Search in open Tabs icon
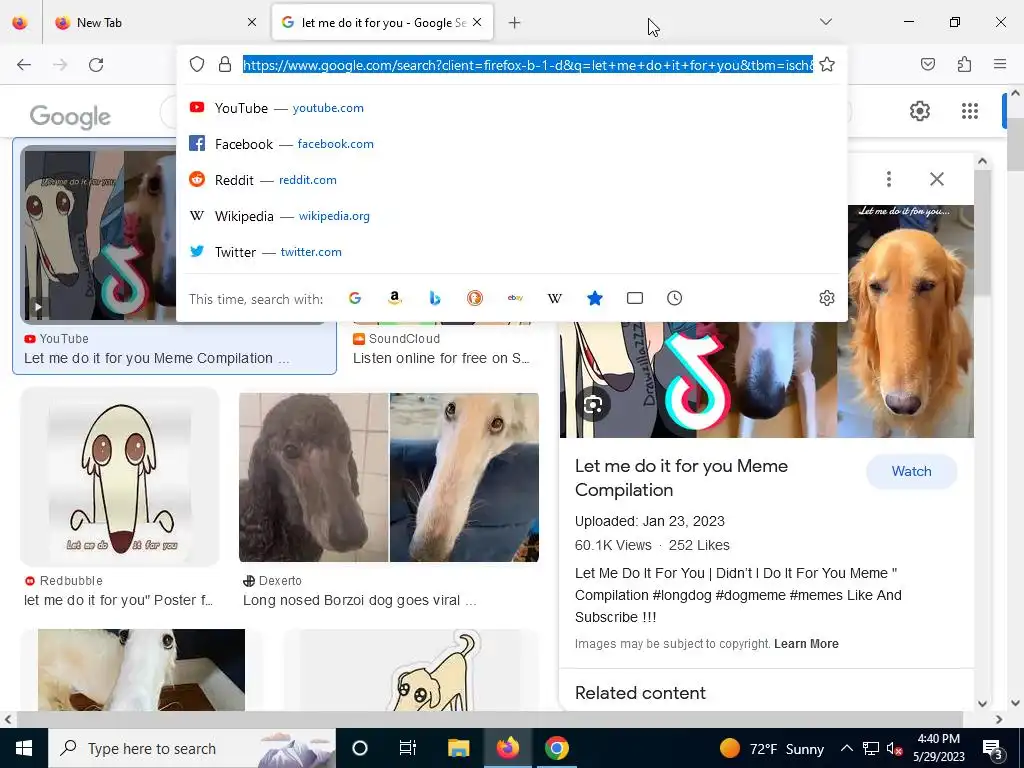1024x768 pixels. tap(635, 298)
